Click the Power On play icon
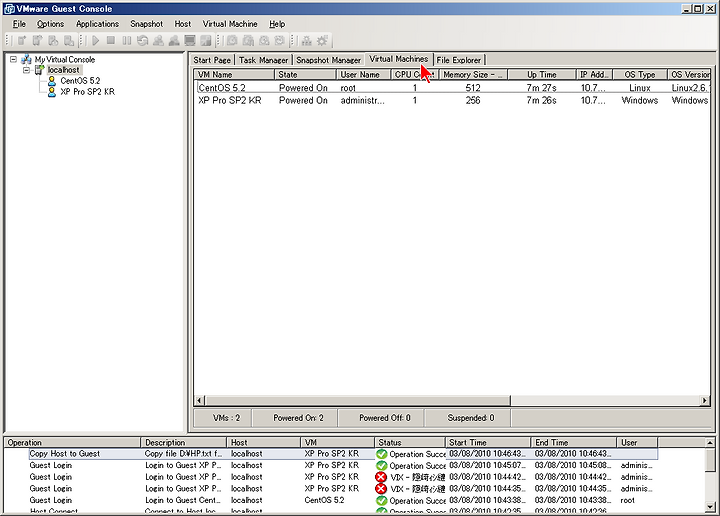The width and height of the screenshot is (720, 516). (x=96, y=40)
